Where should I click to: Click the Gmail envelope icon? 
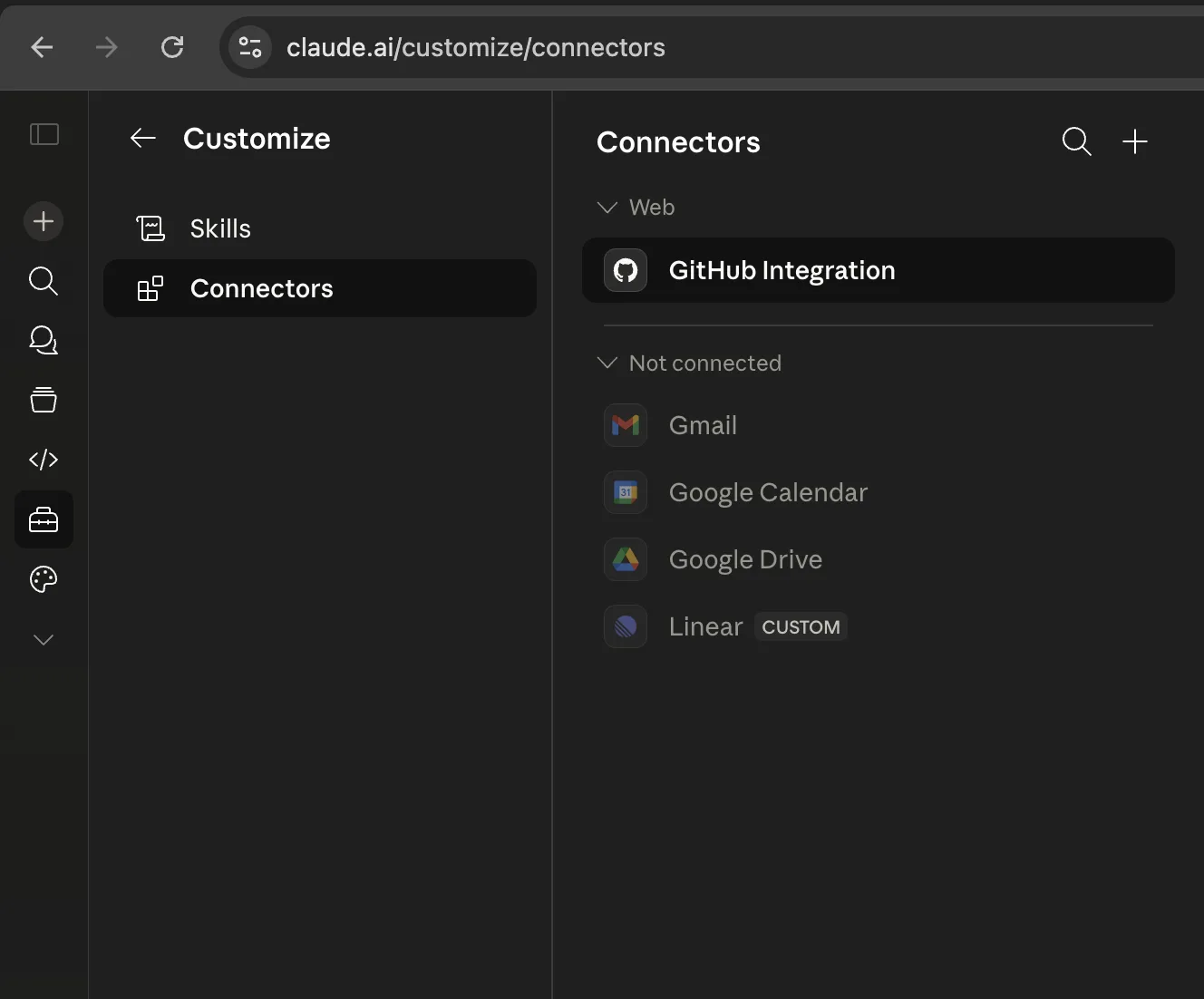pos(626,425)
